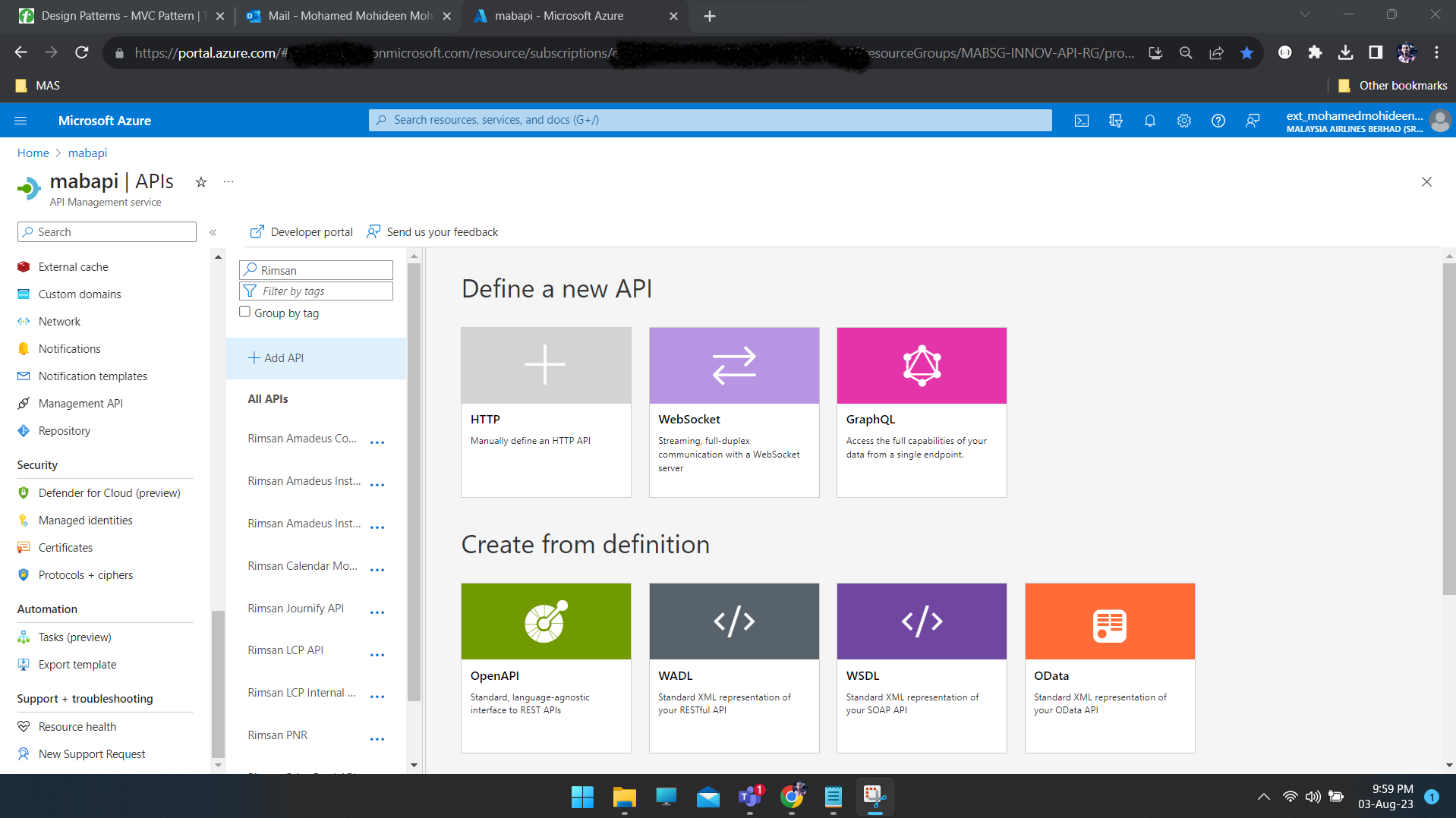Click Send us your feedback
The height and width of the screenshot is (818, 1456).
tap(433, 232)
